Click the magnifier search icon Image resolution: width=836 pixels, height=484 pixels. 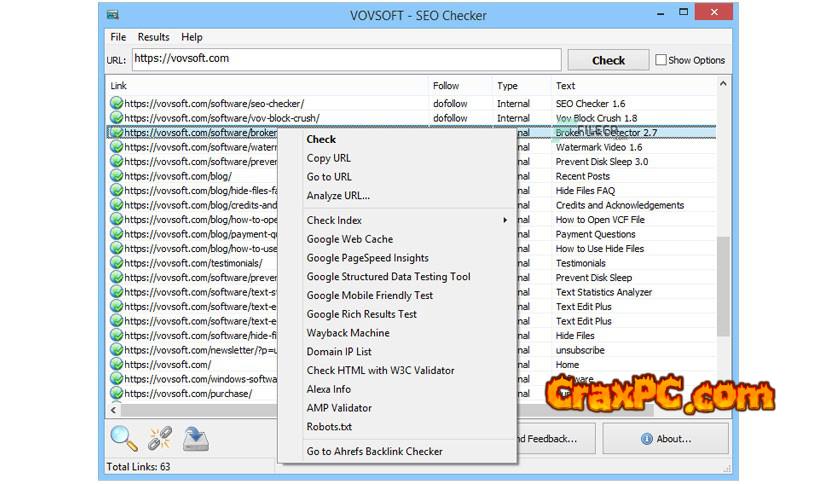coord(124,438)
